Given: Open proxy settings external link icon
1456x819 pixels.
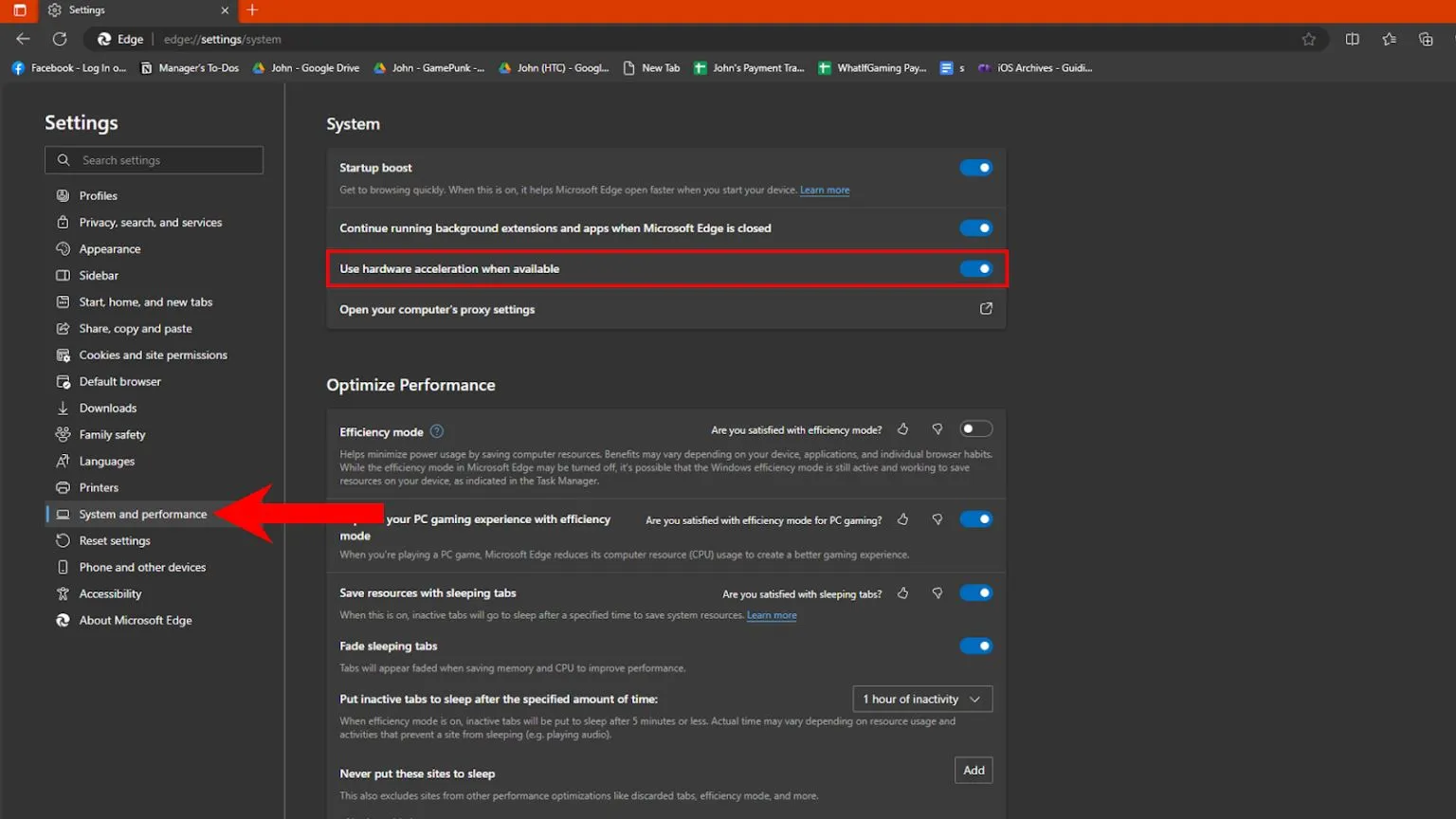Looking at the screenshot, I should point(986,309).
